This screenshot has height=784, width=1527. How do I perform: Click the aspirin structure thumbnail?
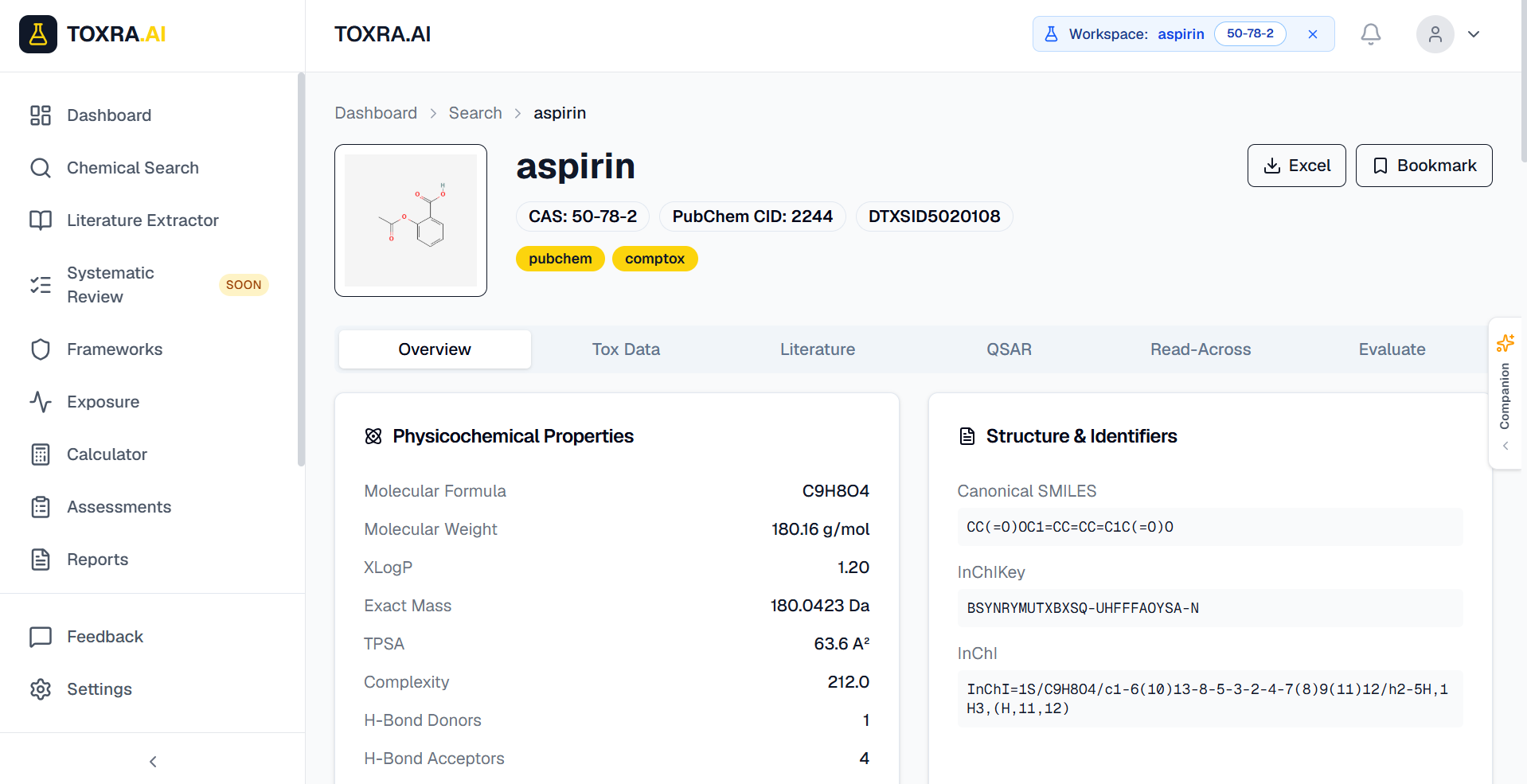pos(411,220)
